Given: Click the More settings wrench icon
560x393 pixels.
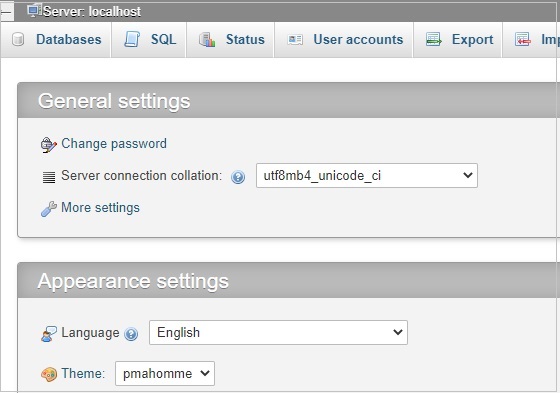Looking at the screenshot, I should (x=49, y=209).
